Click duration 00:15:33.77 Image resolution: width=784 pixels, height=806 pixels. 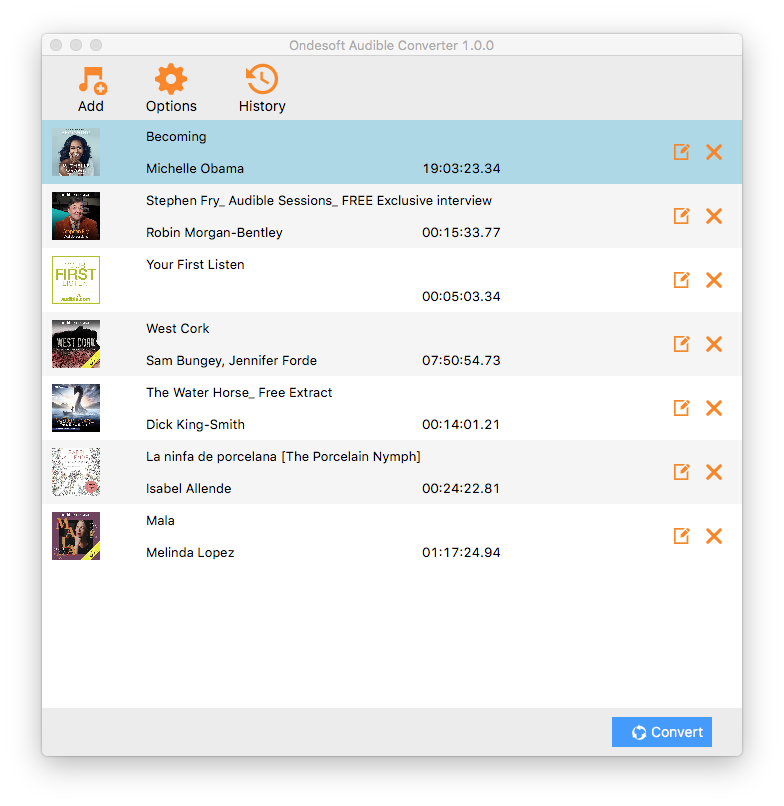(x=461, y=232)
